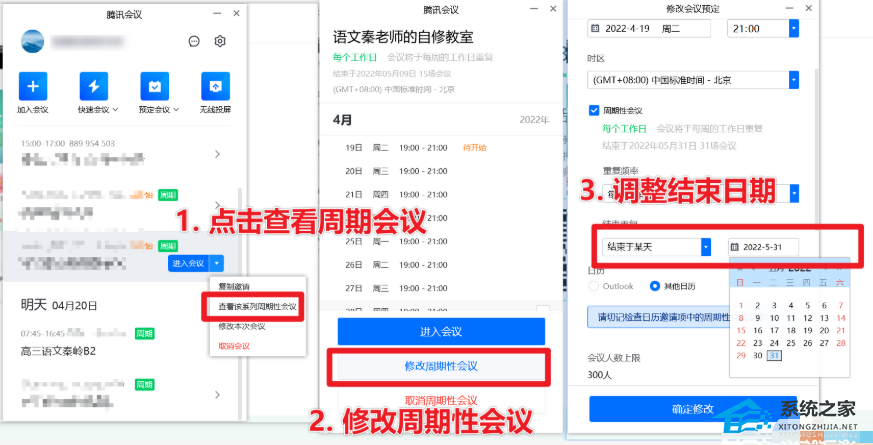Pick day 25 in the calendar popup

791,343
